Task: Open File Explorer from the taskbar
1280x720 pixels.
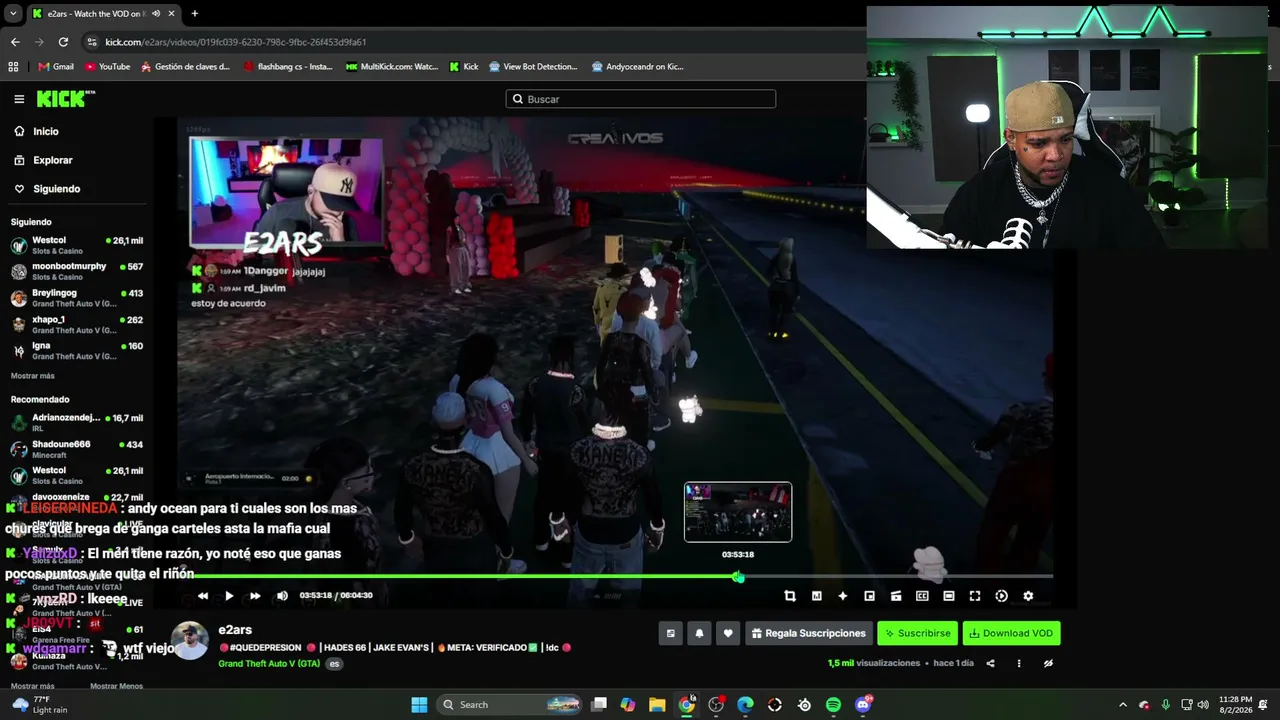Action: 657,705
